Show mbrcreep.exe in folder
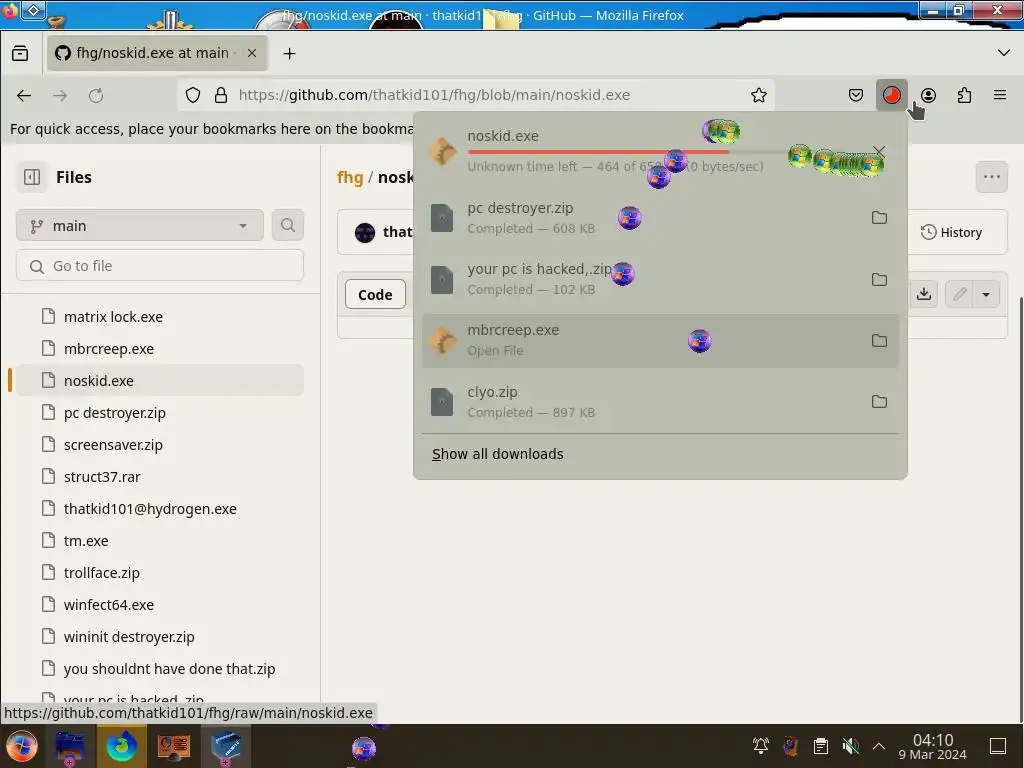The height and width of the screenshot is (768, 1024). [879, 340]
